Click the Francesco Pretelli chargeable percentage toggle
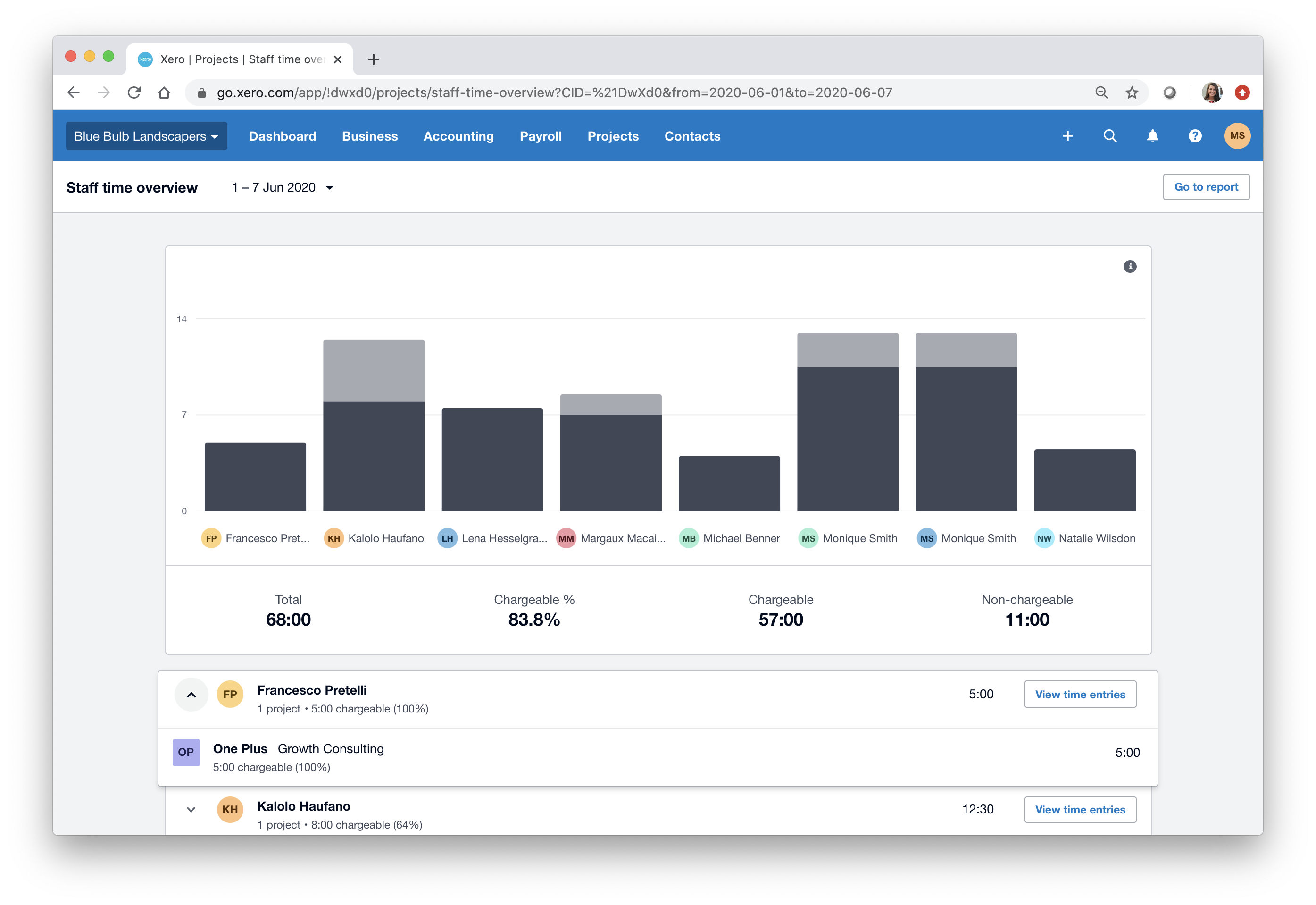Screen dimensions: 1316x905 (x=192, y=694)
